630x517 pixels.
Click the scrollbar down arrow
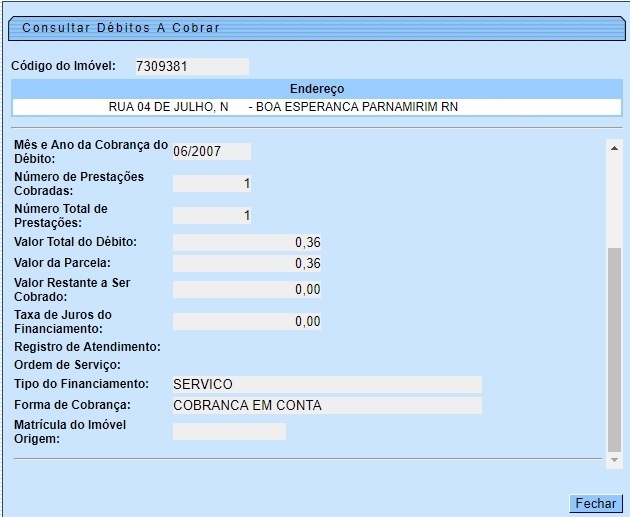coord(615,459)
